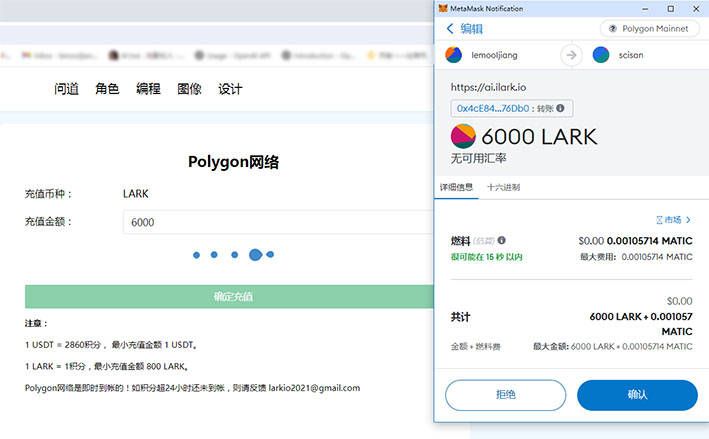
Task: Maximize the MetaMask Notification window
Action: 671,9
